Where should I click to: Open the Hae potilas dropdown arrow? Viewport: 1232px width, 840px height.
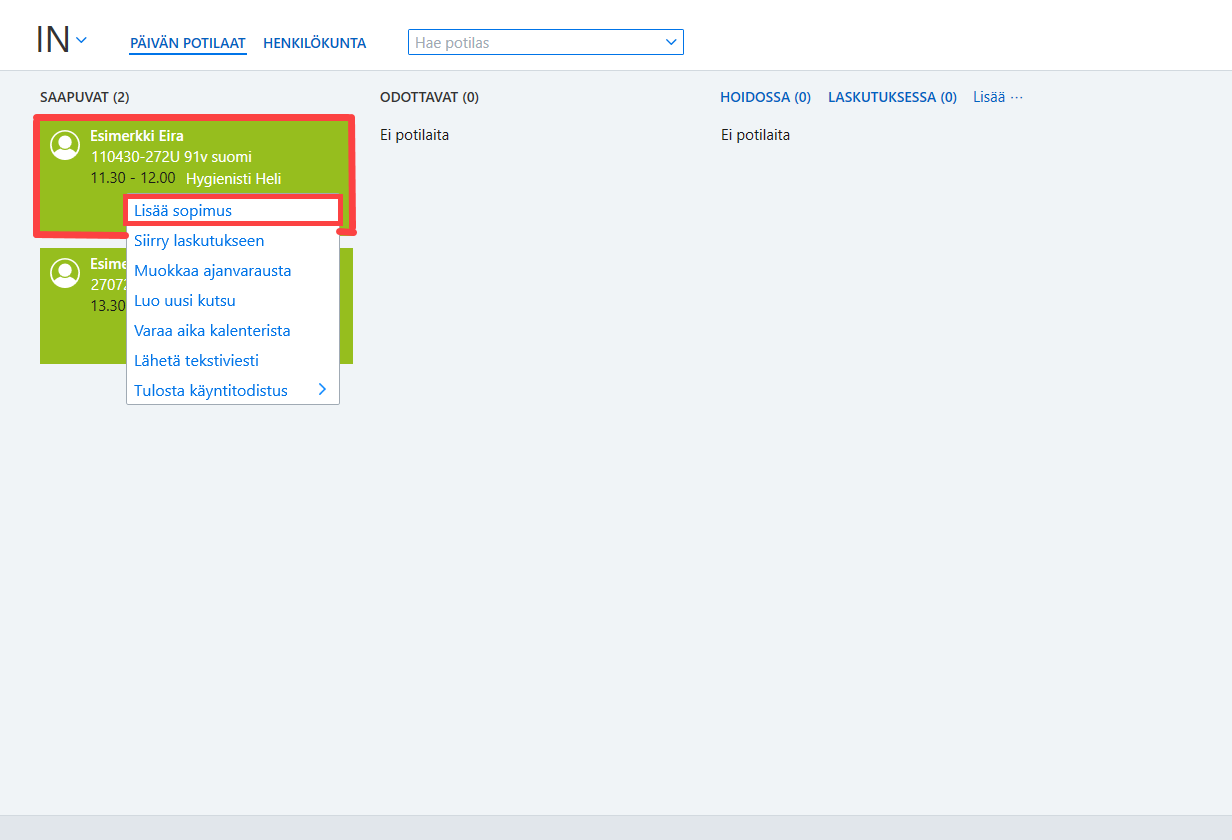coord(670,42)
